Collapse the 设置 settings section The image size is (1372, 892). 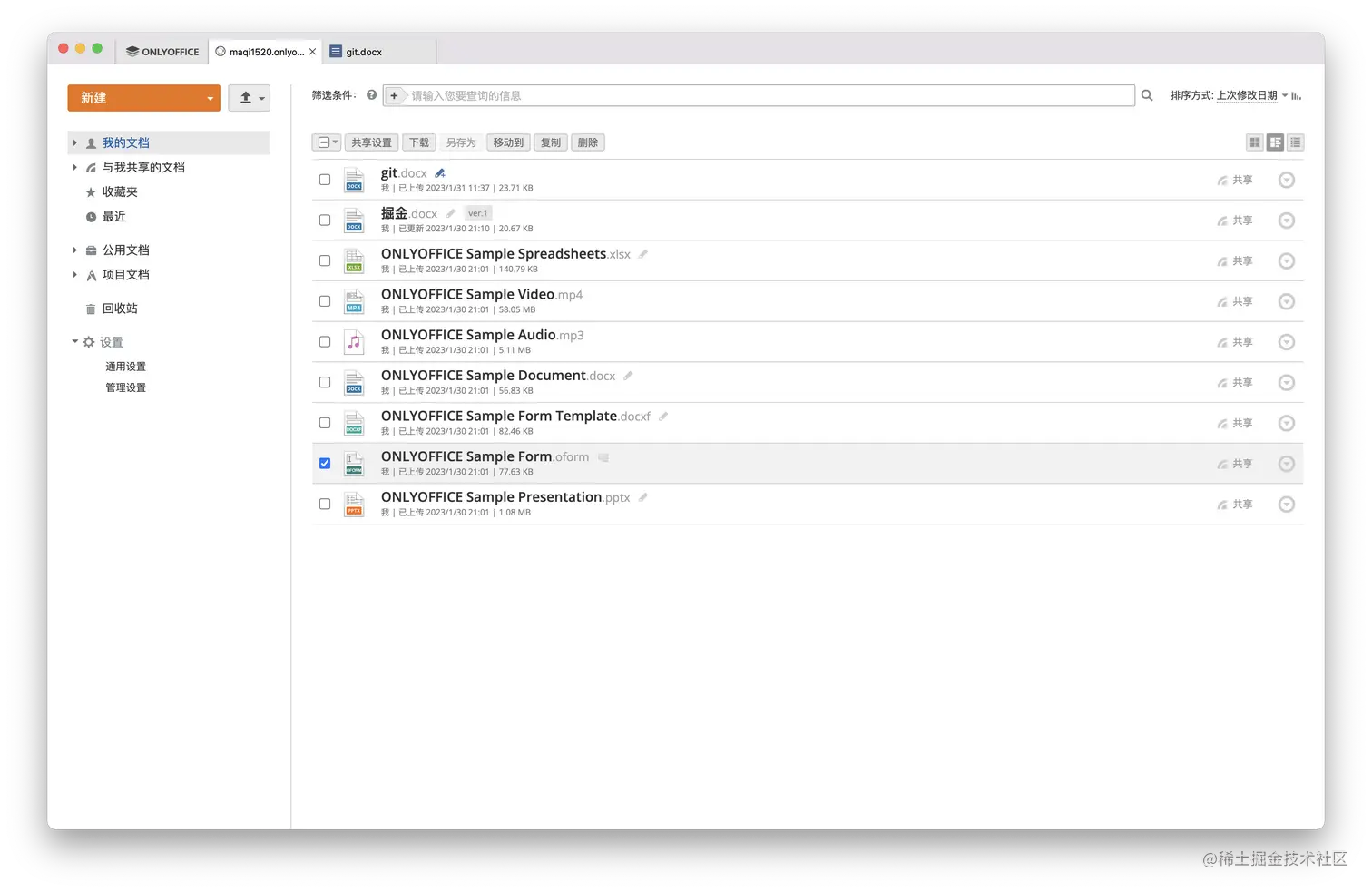(75, 342)
